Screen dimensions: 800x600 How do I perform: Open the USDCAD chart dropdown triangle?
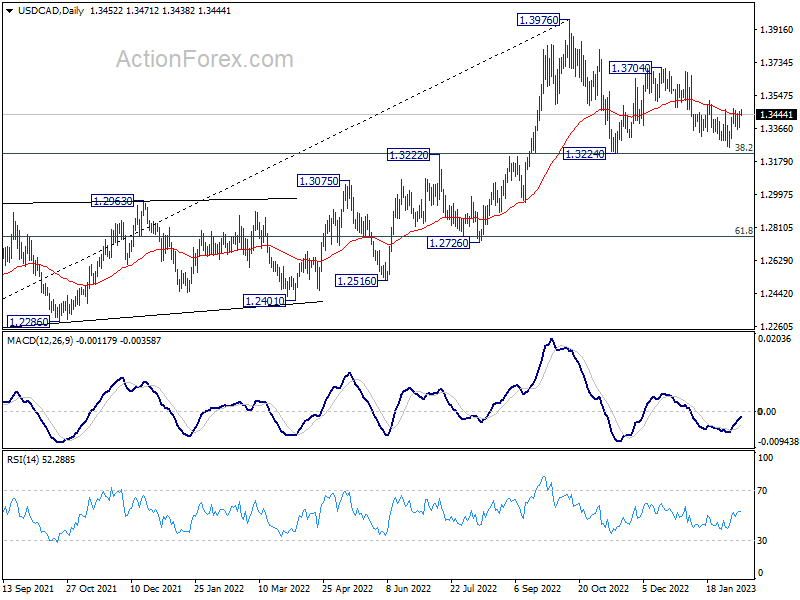(x=10, y=11)
